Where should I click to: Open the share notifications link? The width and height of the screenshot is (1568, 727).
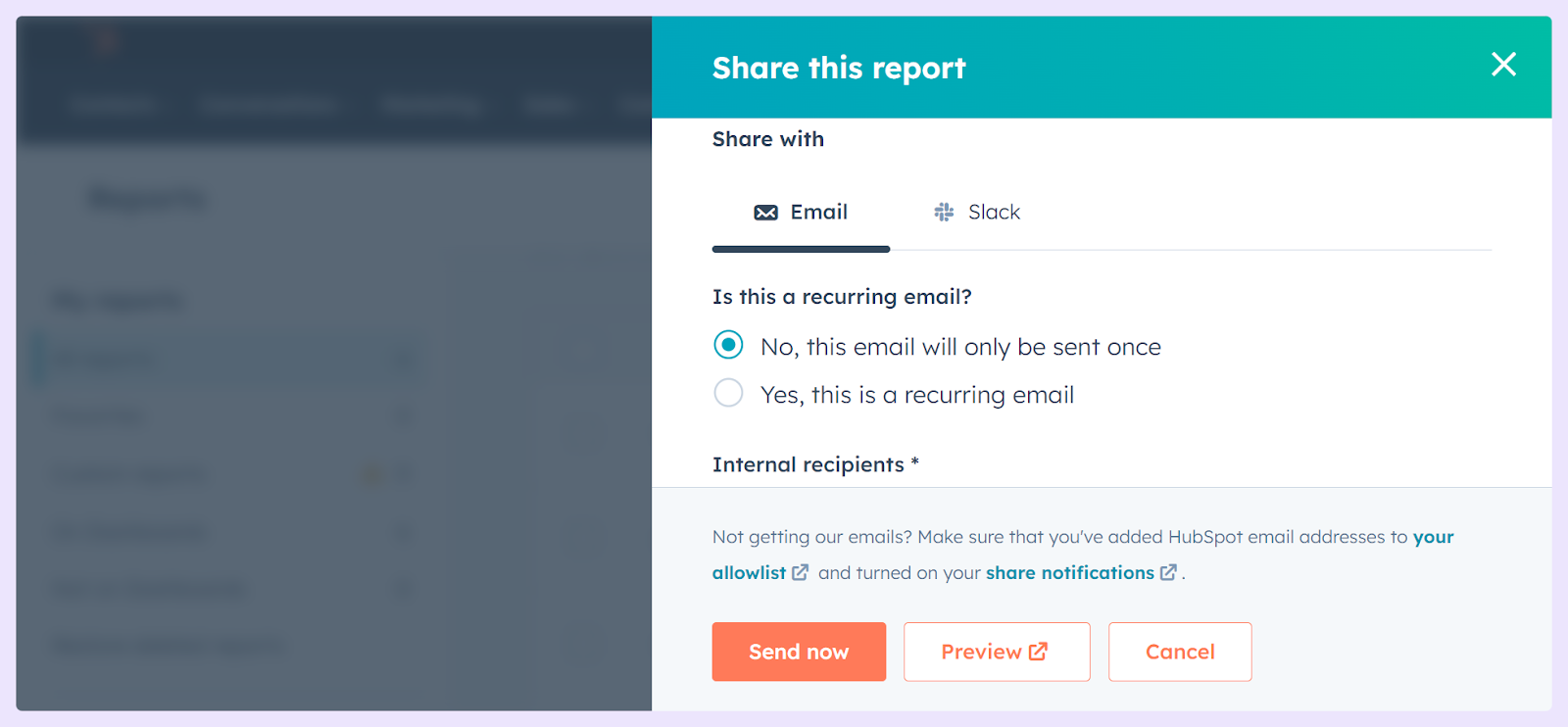pos(1070,572)
